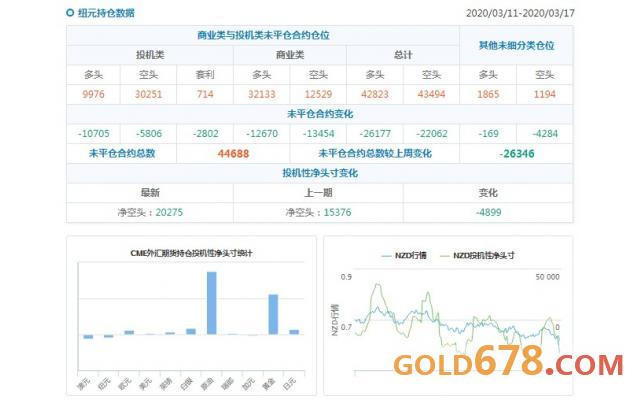
Task: Click the 其他未细分类仓位 header
Action: pyautogui.click(x=516, y=45)
